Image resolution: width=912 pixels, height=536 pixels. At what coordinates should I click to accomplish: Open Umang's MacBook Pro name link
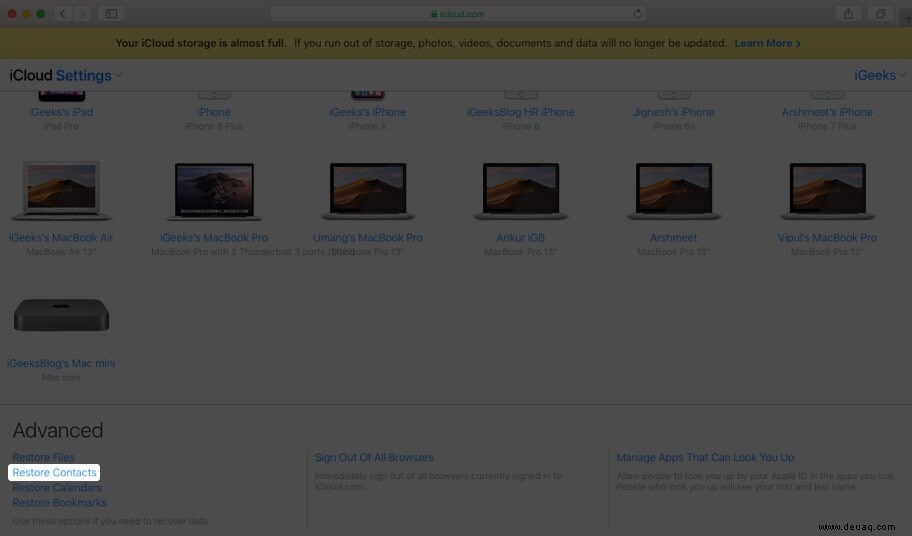coord(368,237)
